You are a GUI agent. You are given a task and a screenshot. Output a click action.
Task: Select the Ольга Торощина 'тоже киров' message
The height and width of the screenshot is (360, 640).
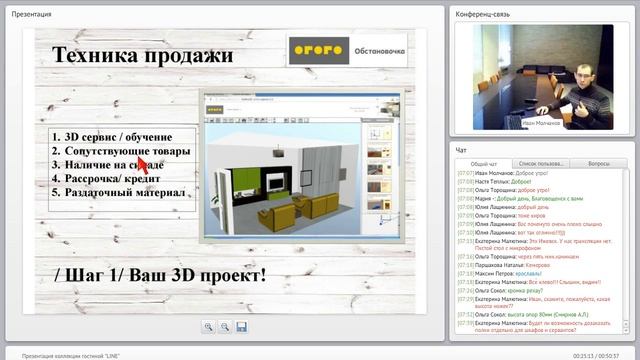click(501, 216)
